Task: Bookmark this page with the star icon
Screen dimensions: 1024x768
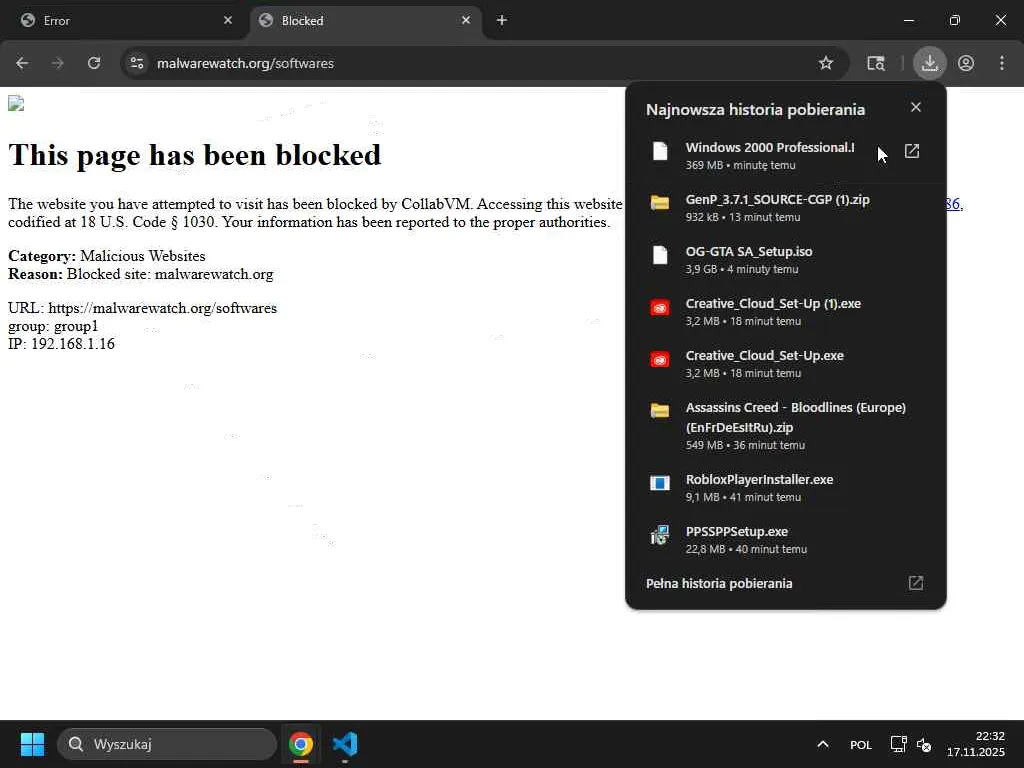Action: tap(825, 63)
